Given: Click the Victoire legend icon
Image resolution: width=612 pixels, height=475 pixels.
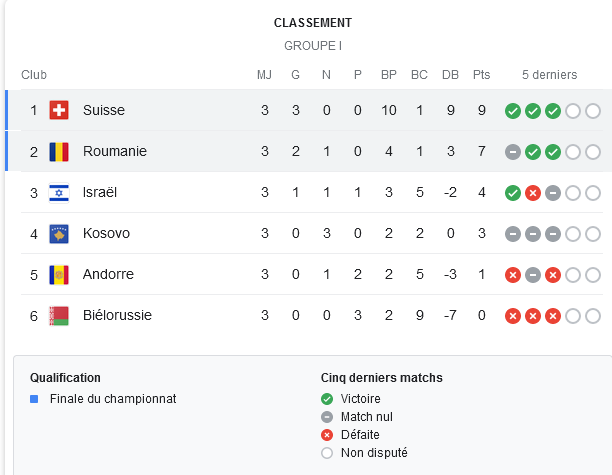Looking at the screenshot, I should (327, 399).
